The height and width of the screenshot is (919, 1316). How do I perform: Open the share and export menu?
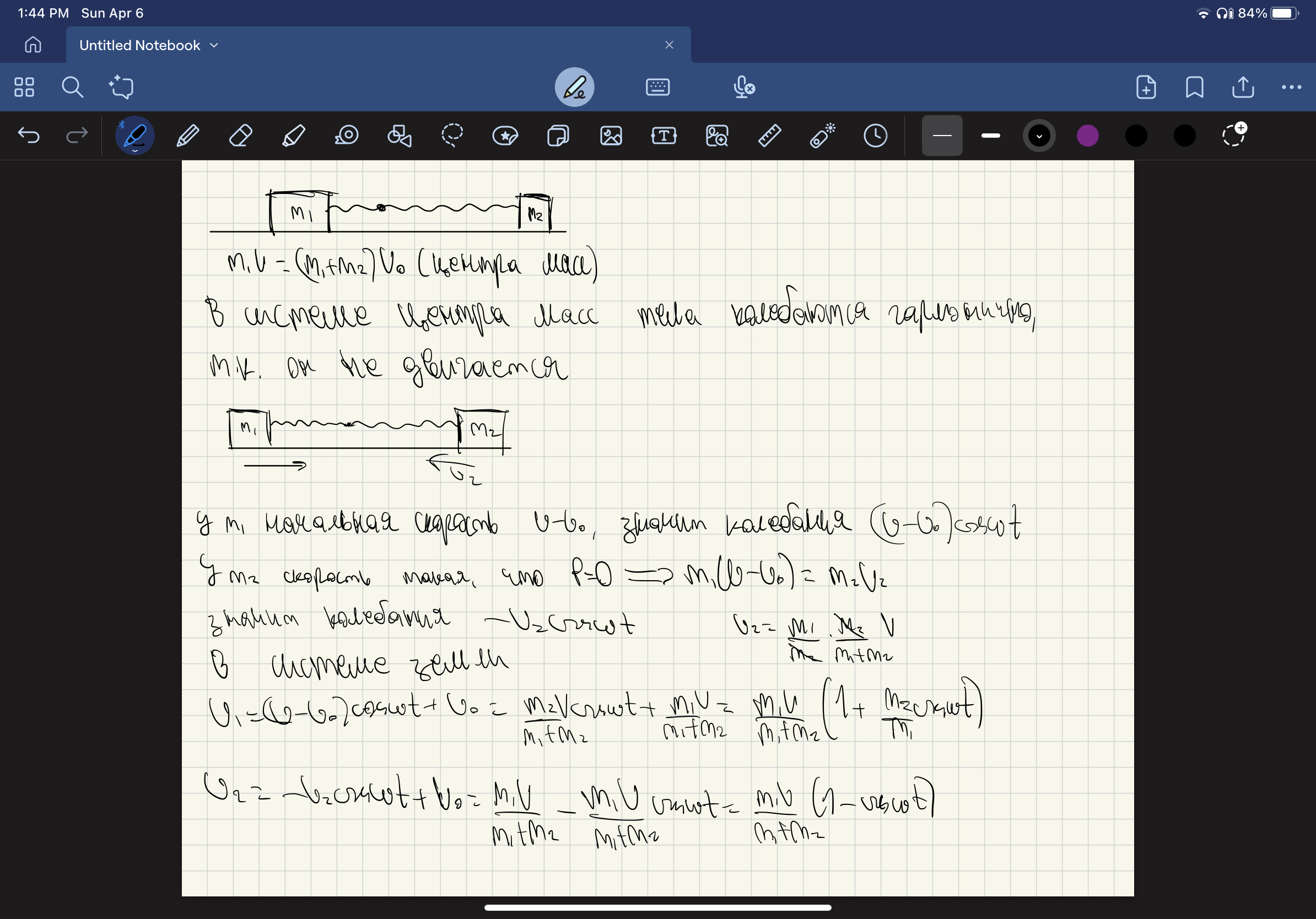pos(1243,87)
